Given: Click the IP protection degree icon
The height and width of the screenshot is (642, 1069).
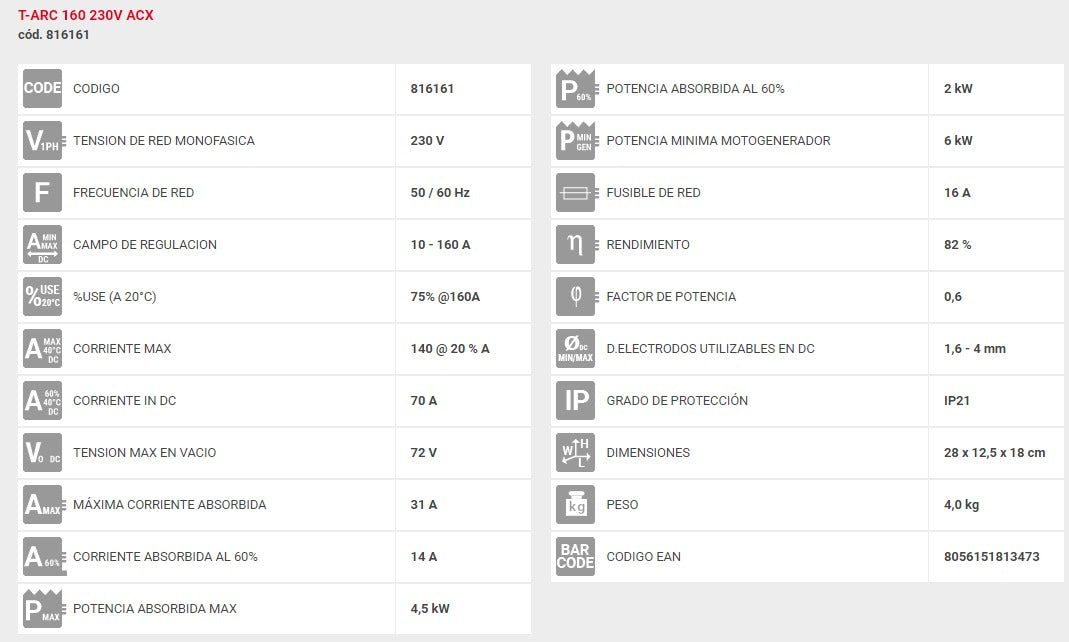Looking at the screenshot, I should click(575, 401).
